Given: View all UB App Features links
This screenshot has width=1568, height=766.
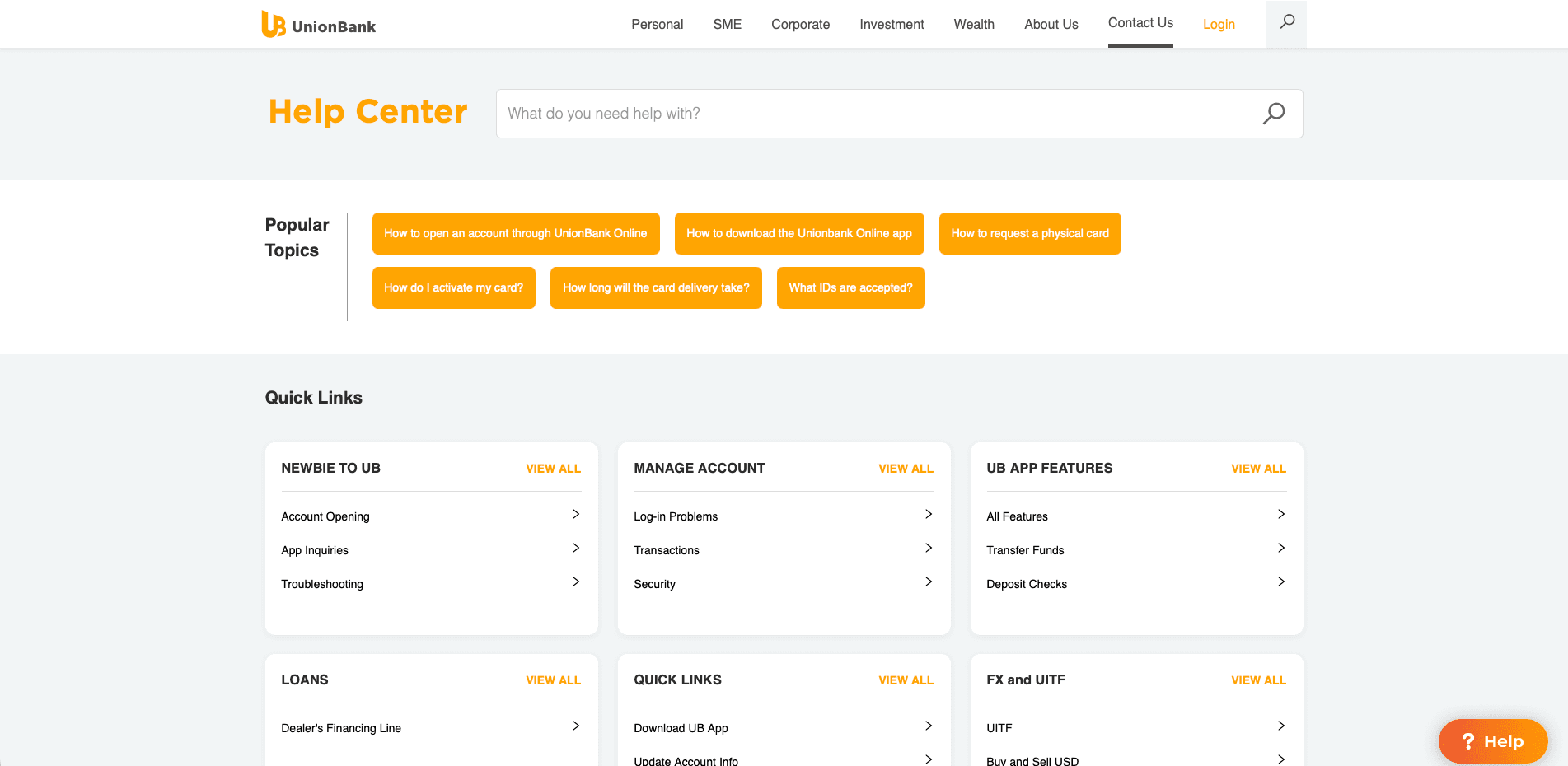Looking at the screenshot, I should coord(1259,469).
